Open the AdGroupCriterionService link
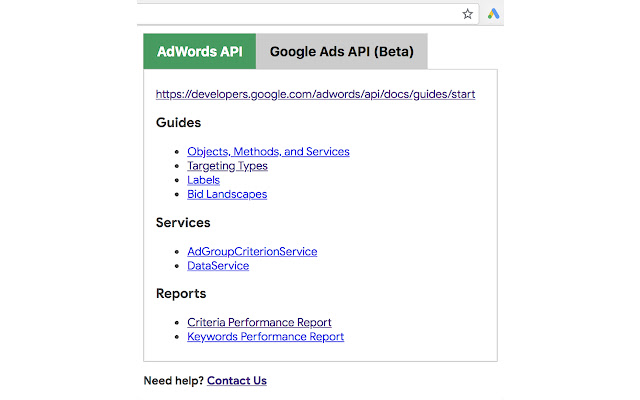The height and width of the screenshot is (400, 640). point(252,252)
